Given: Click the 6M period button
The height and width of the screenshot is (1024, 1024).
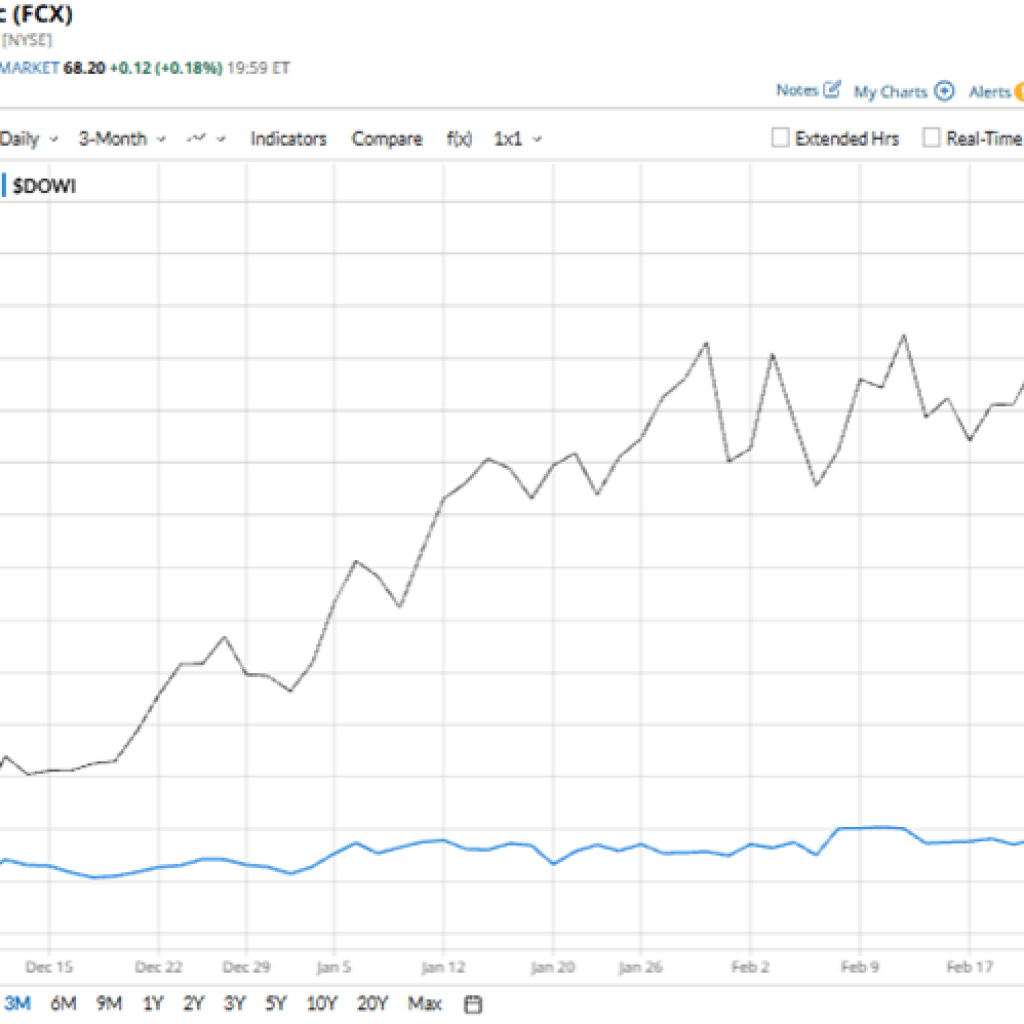Looking at the screenshot, I should coord(62,1003).
